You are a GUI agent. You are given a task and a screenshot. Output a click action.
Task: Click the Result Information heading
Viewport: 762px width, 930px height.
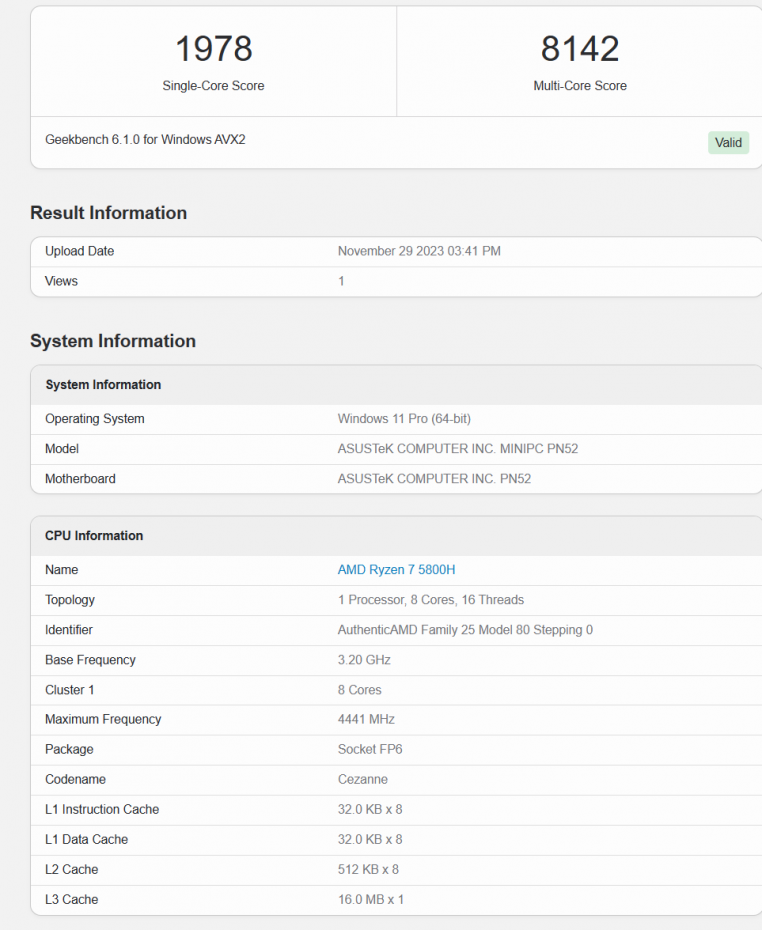coord(108,213)
